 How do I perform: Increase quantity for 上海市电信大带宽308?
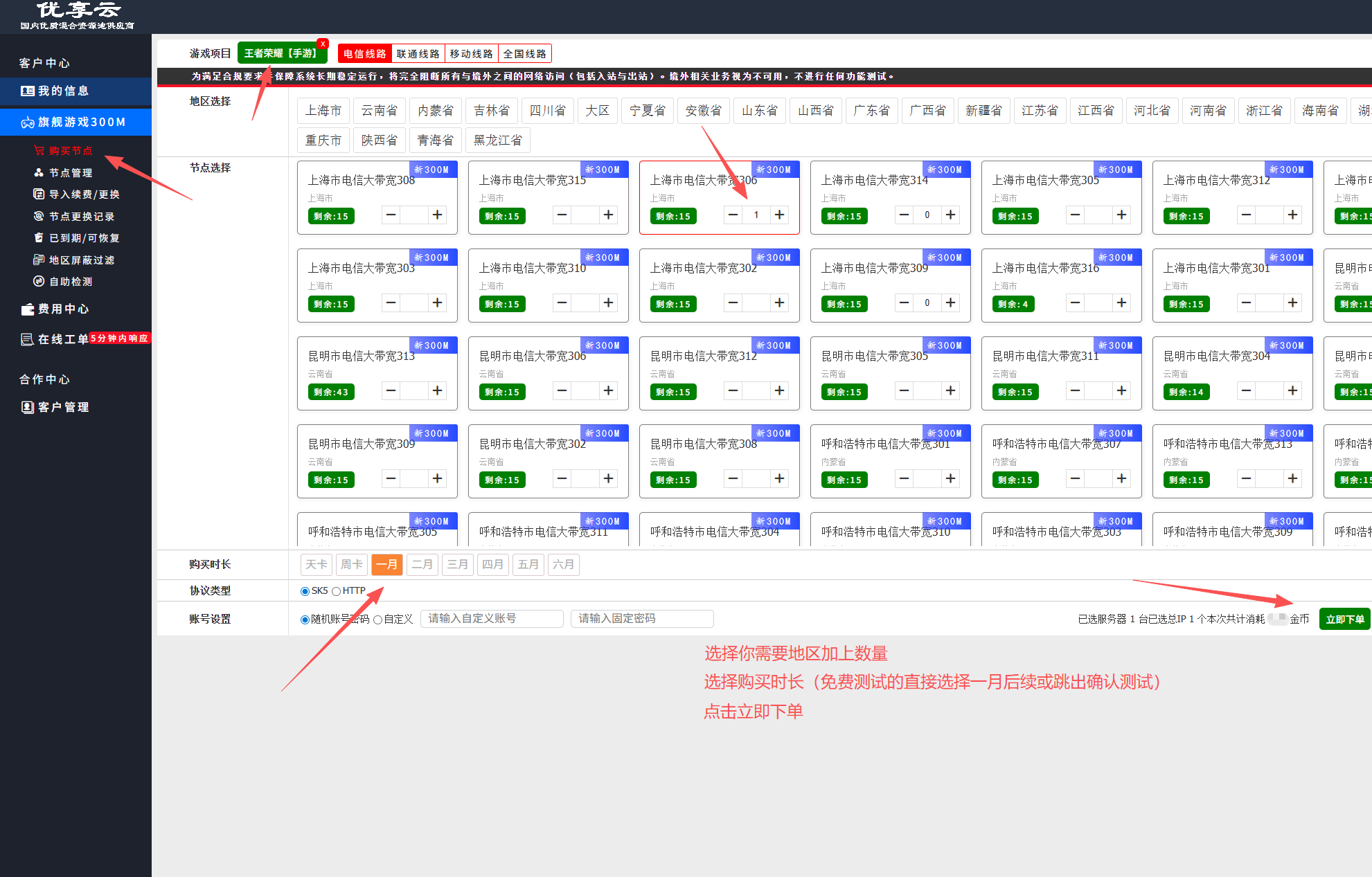[438, 215]
